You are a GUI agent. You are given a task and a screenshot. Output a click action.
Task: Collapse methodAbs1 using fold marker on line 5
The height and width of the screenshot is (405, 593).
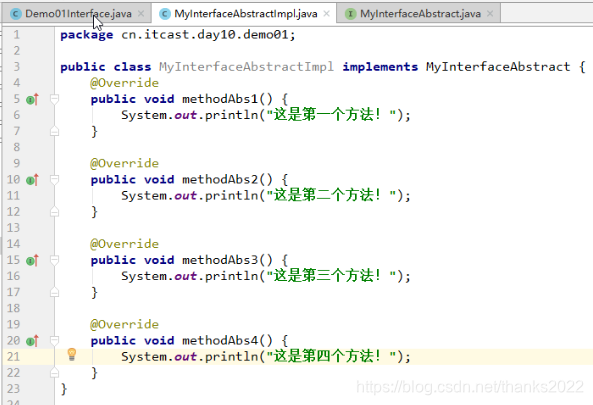[54, 99]
